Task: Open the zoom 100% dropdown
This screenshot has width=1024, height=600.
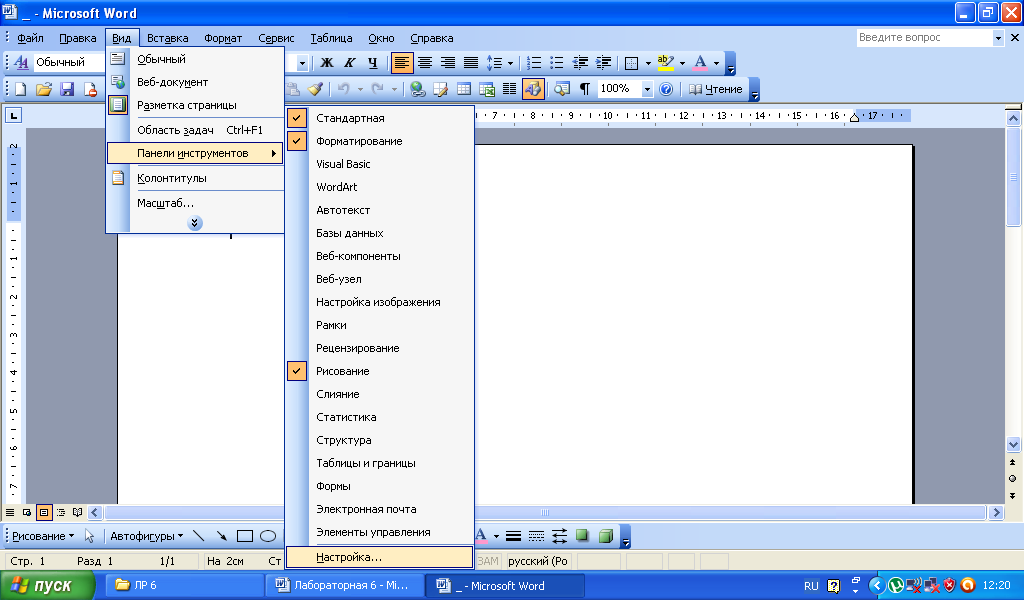Action: [x=647, y=89]
